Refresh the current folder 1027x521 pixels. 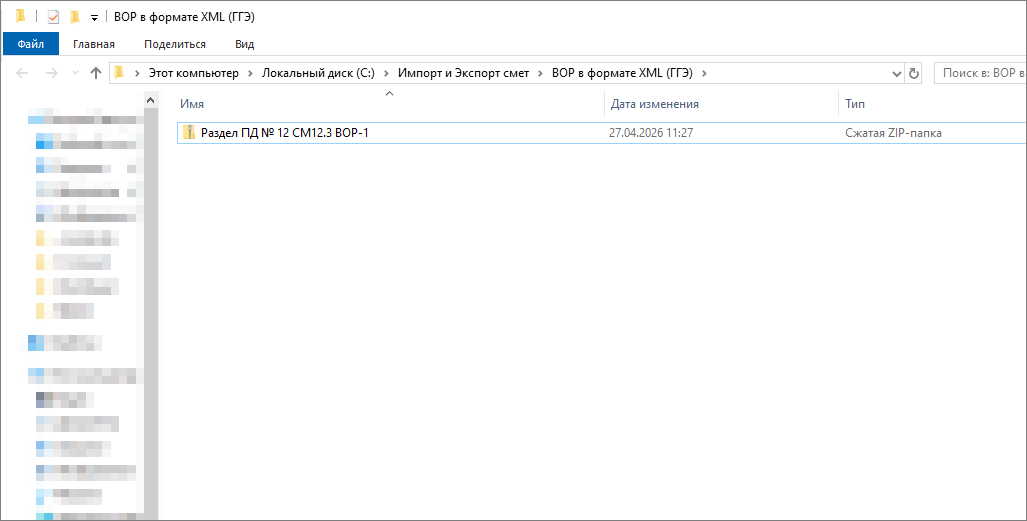tap(914, 73)
